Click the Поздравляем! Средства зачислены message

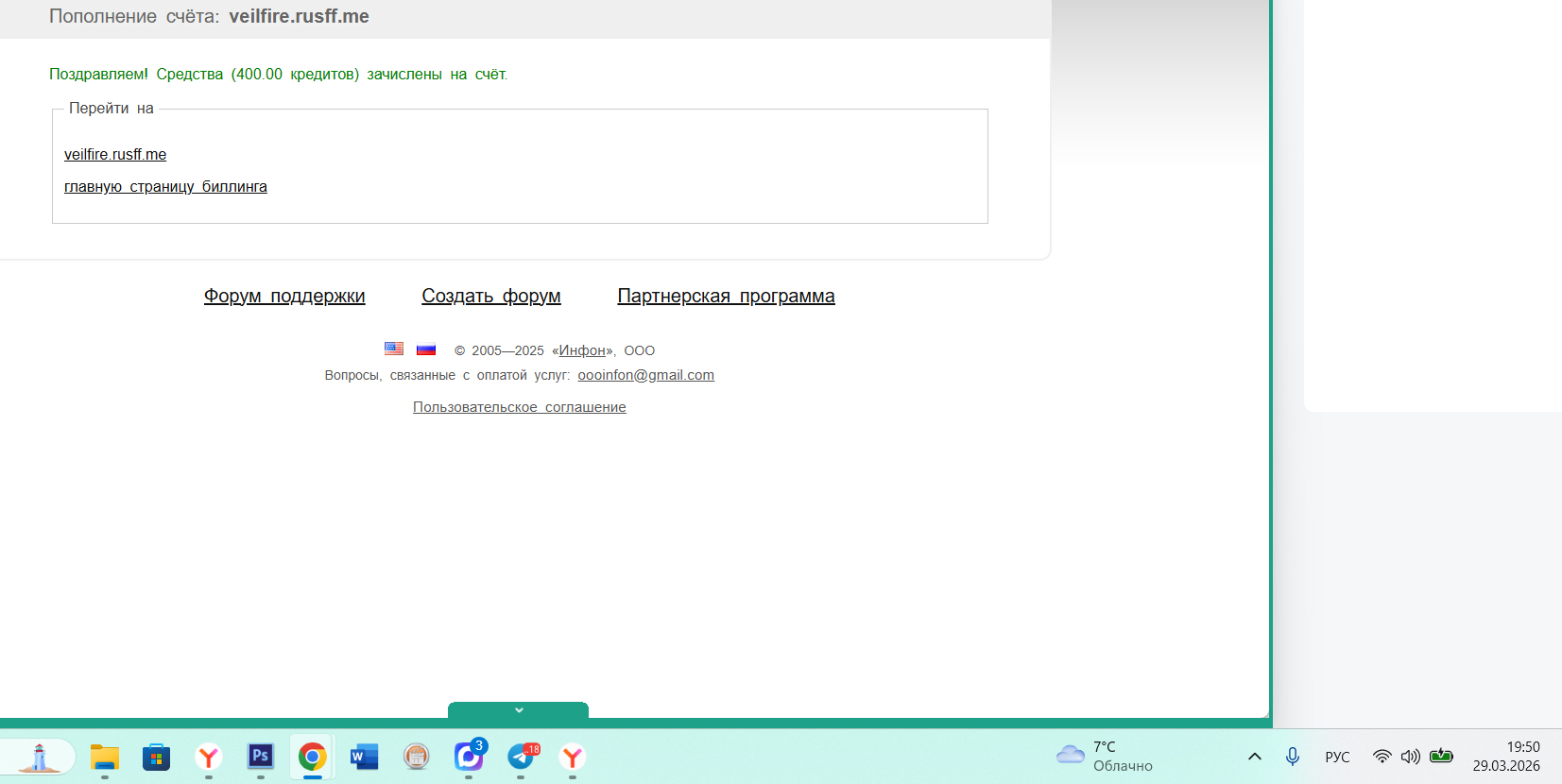(x=278, y=74)
